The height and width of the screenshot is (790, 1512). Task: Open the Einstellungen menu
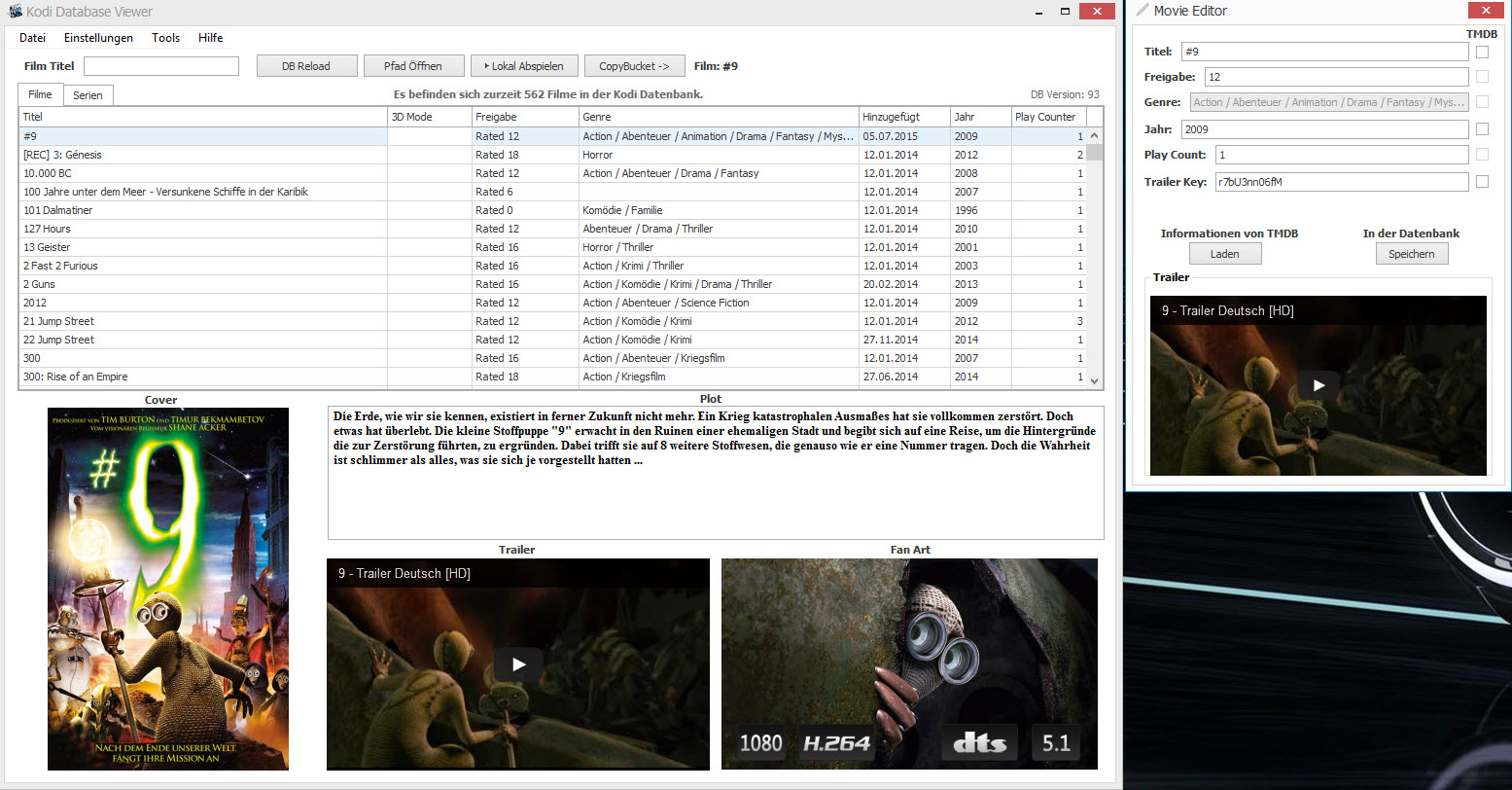(x=98, y=38)
